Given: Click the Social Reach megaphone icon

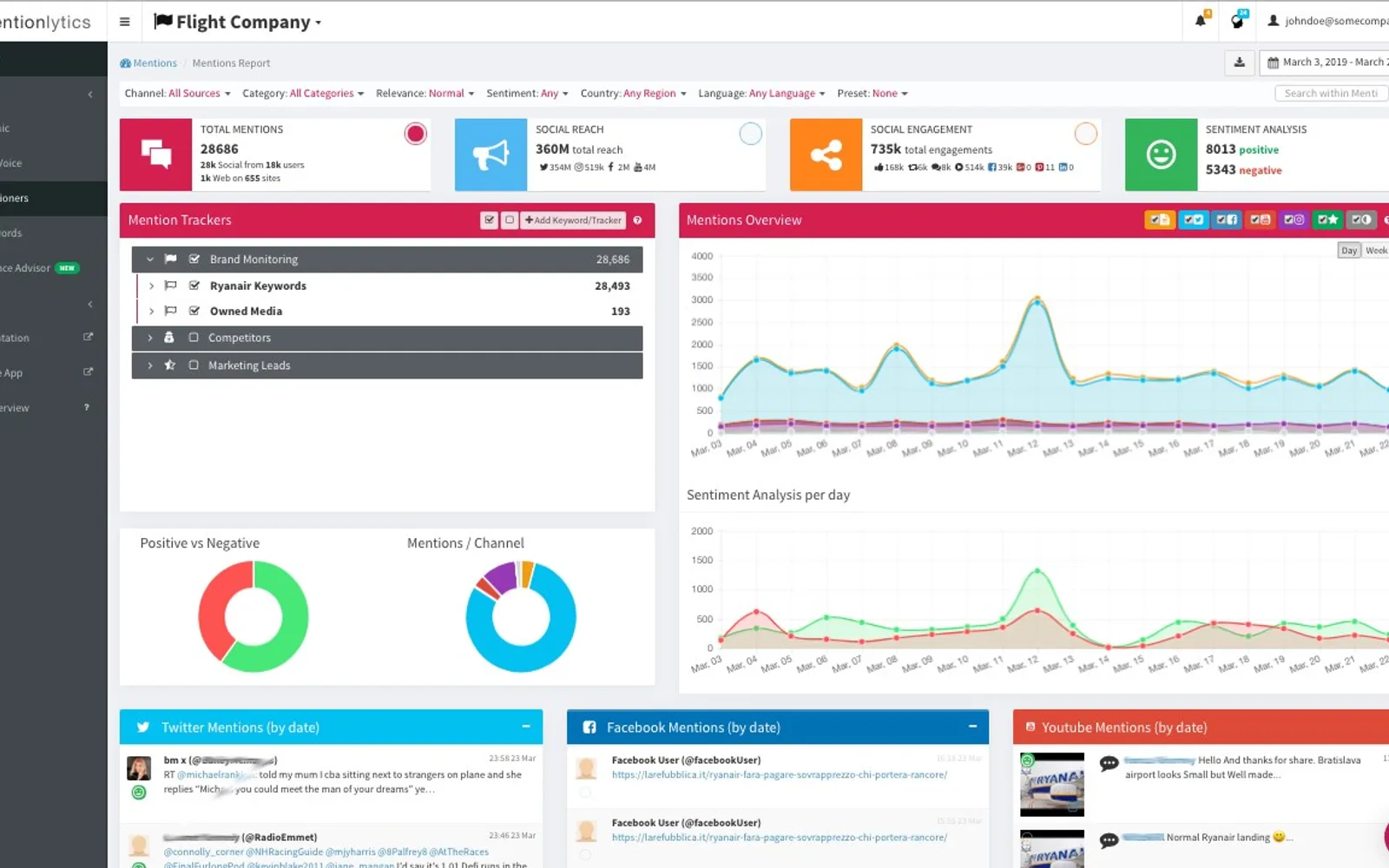Looking at the screenshot, I should (490, 155).
